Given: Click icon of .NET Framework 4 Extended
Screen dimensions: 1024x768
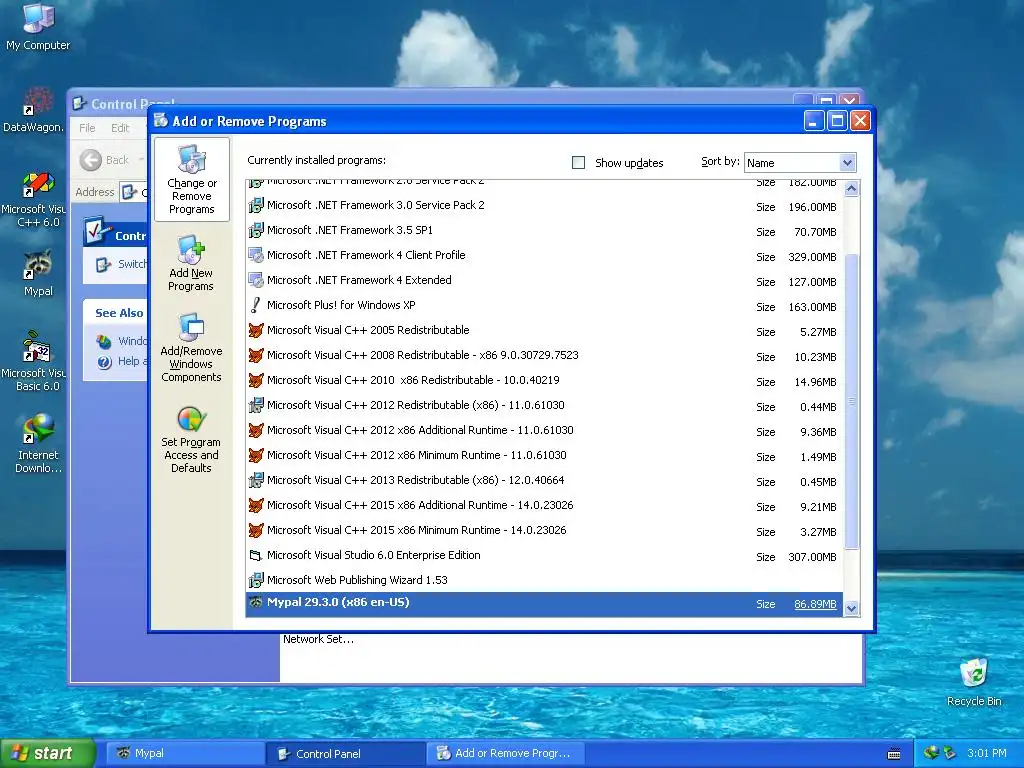Looking at the screenshot, I should (256, 280).
